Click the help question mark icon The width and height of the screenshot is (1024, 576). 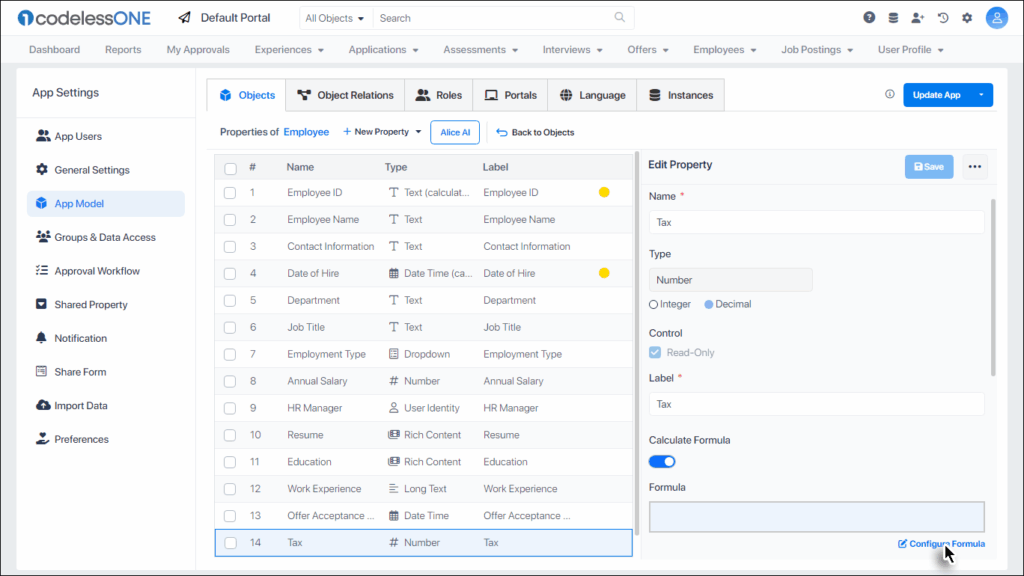coord(869,18)
